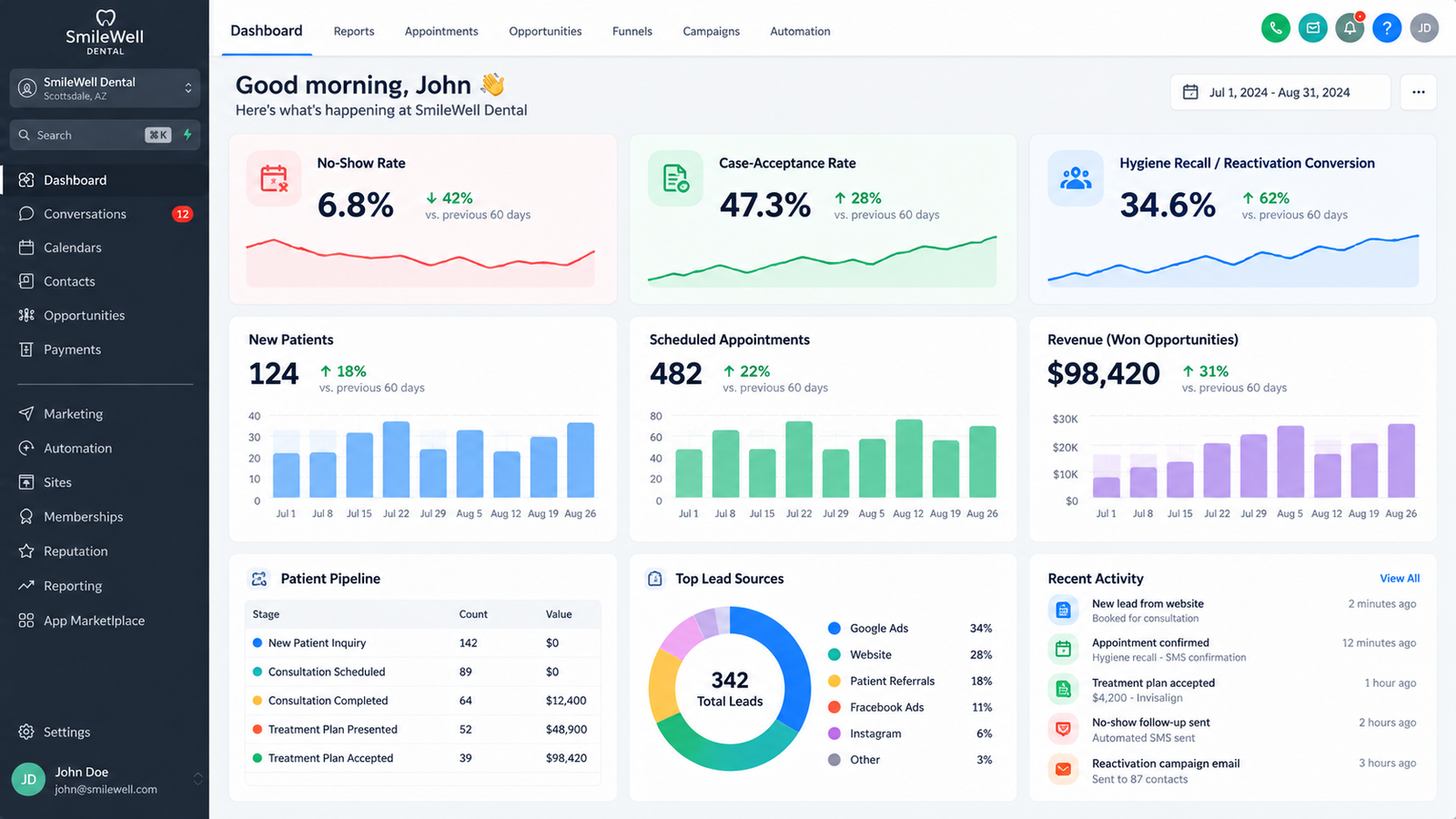The image size is (1456, 819).
Task: Switch to the Funnels tab
Action: tap(632, 31)
